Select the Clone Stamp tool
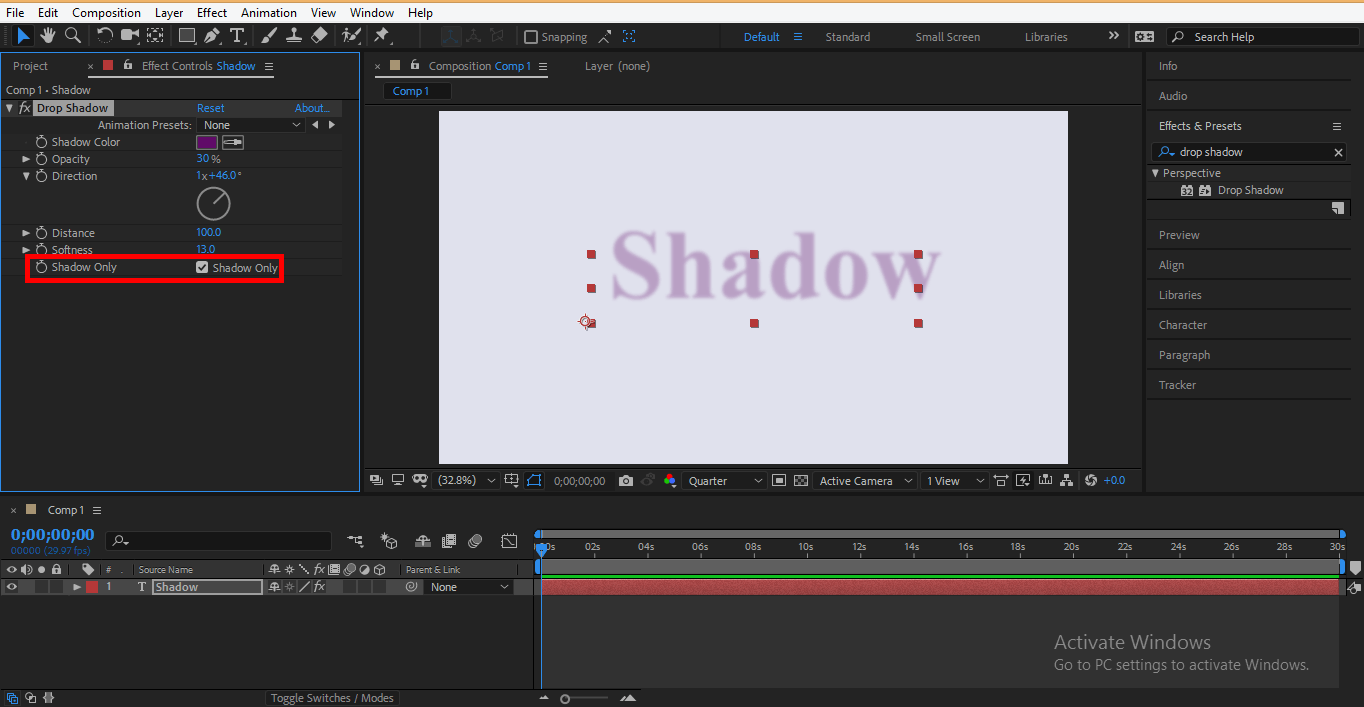Screen dimensions: 1364x707 tap(294, 36)
